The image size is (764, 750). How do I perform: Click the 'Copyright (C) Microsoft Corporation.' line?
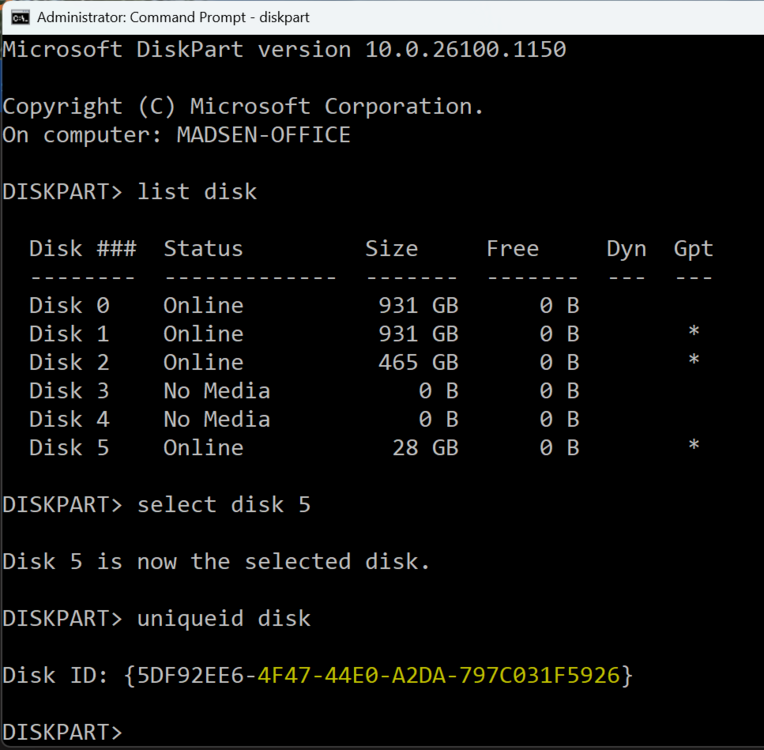[x=243, y=107]
